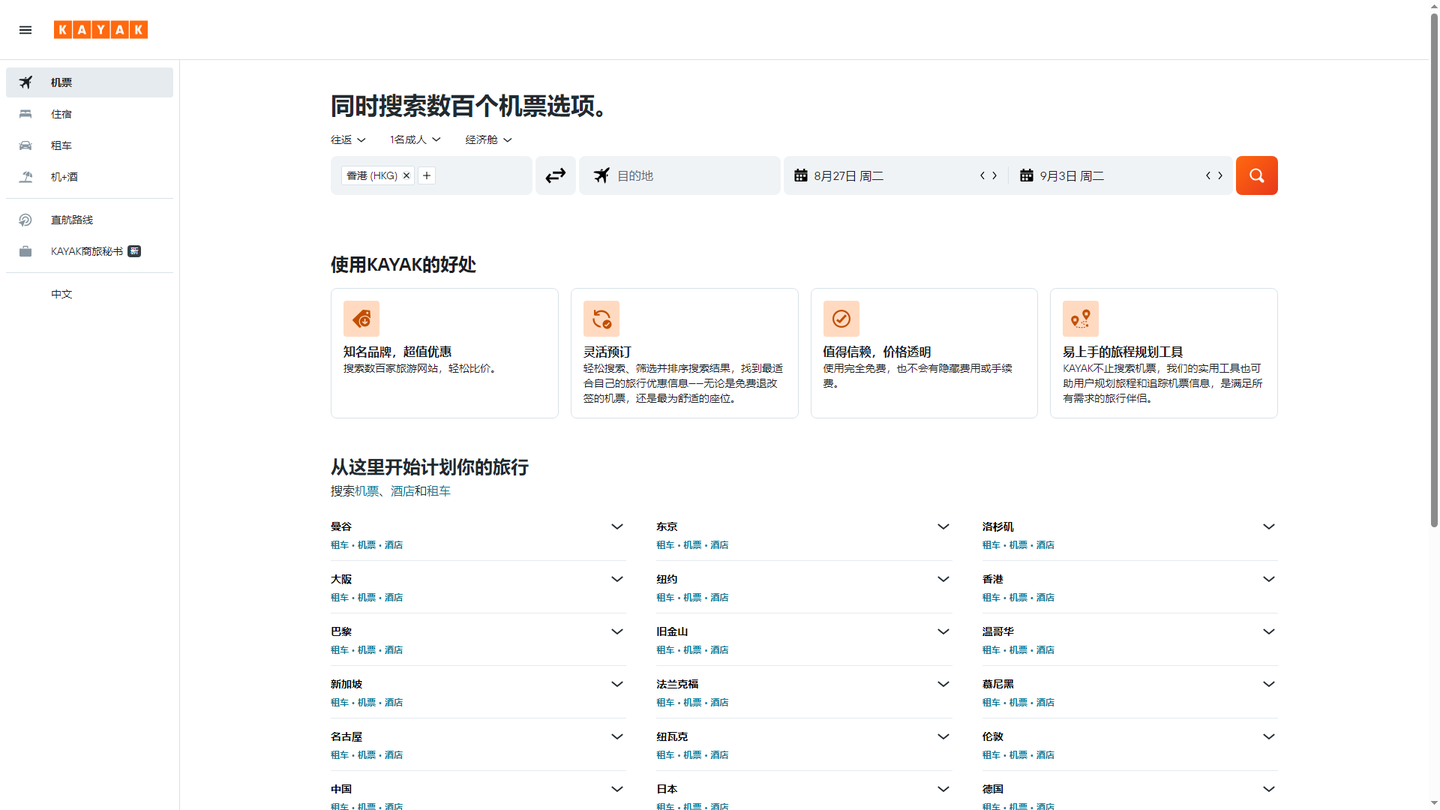This screenshot has height=810, width=1440.
Task: Click the 直航路线 route icon
Action: tap(26, 220)
